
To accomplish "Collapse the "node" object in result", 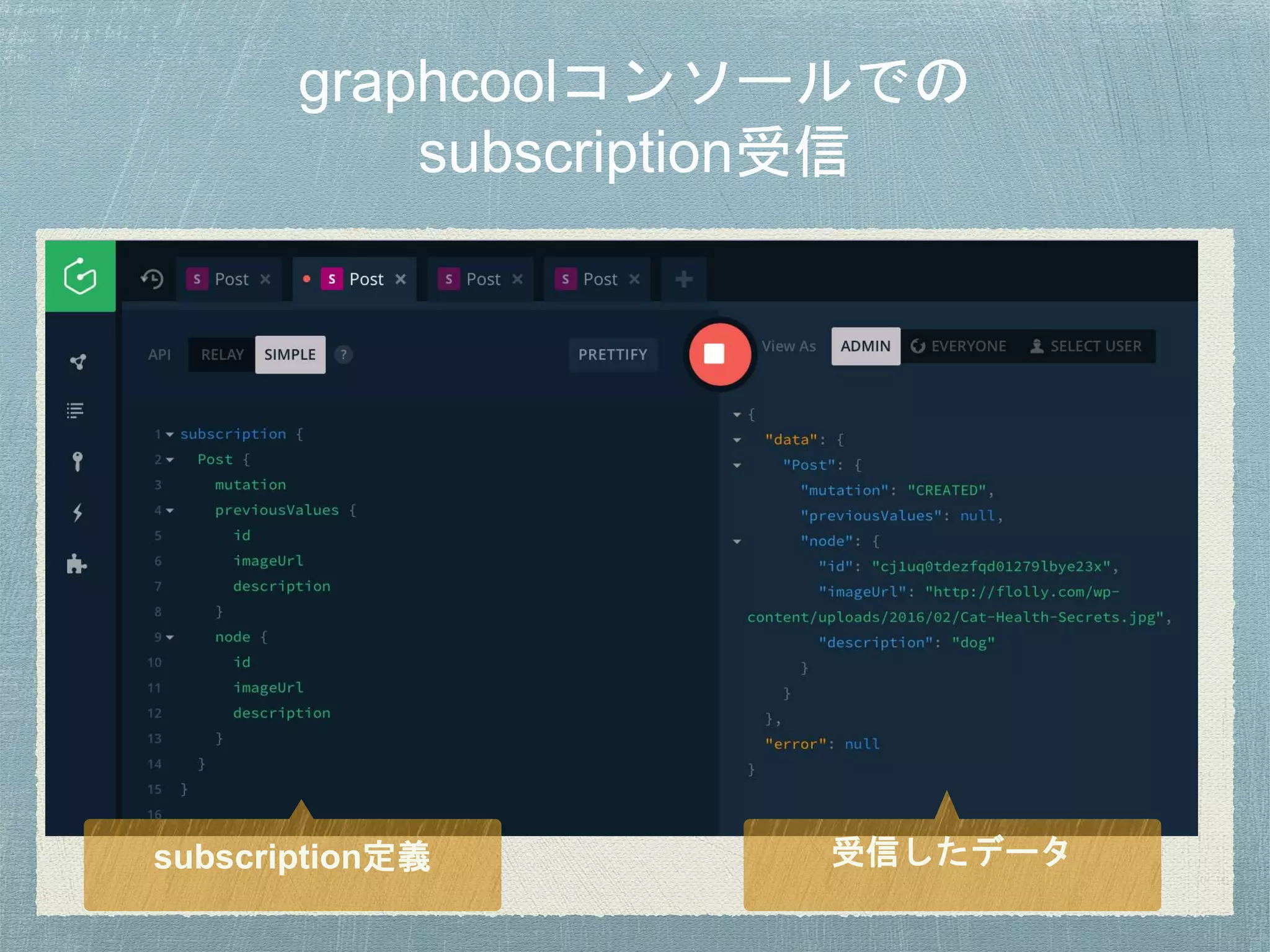I will (x=737, y=542).
